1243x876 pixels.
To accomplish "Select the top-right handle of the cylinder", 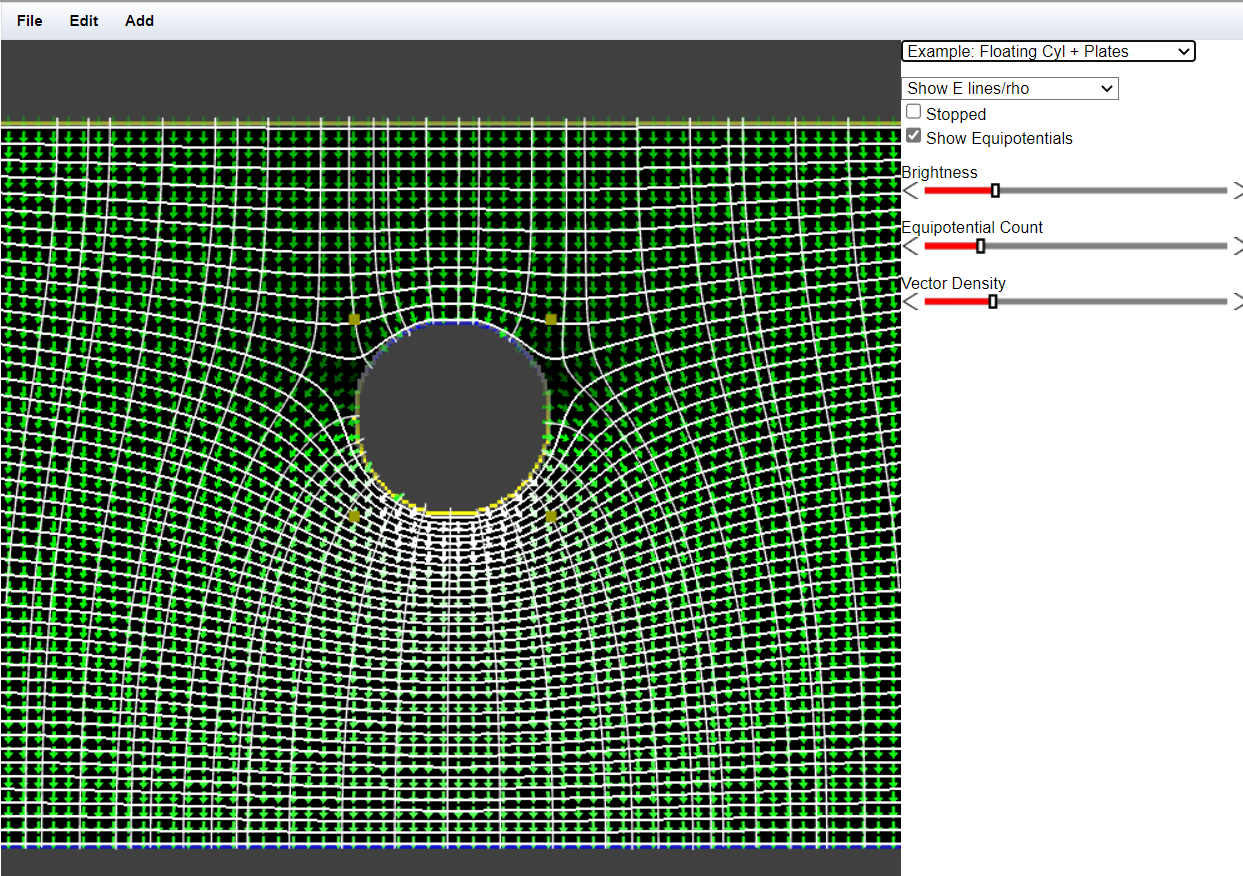I will point(550,319).
